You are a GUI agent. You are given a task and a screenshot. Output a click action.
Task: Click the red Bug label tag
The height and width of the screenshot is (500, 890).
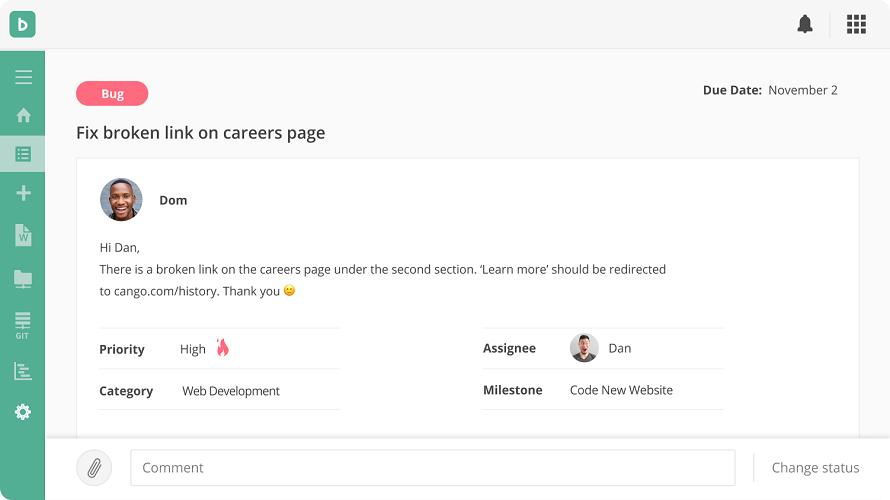coord(112,94)
